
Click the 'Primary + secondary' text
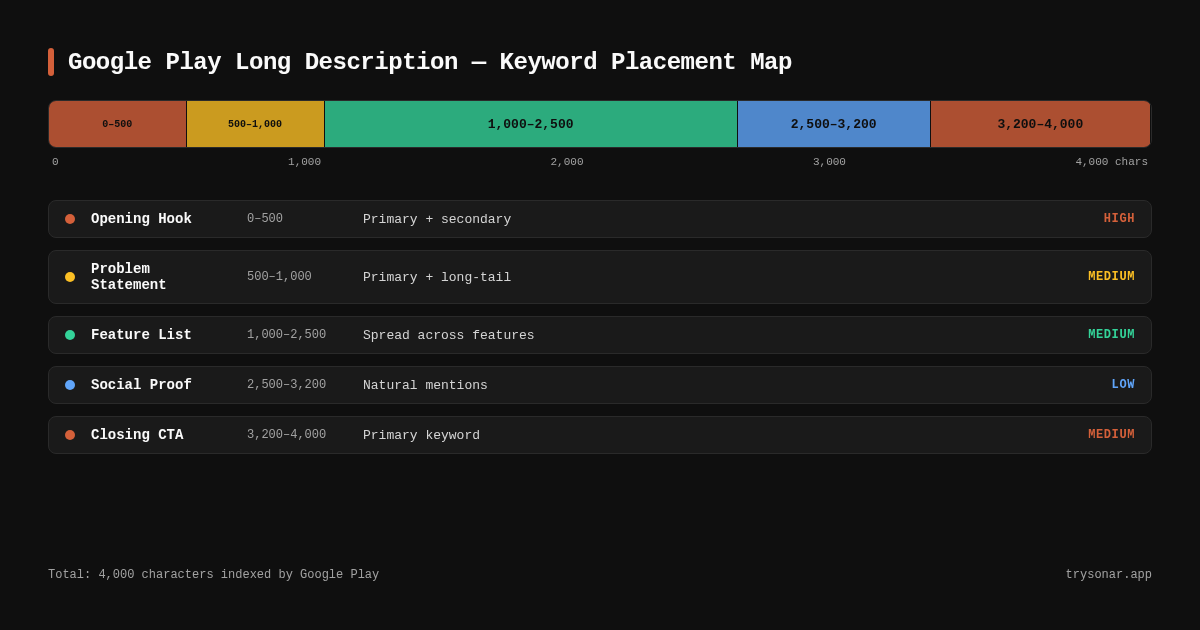click(437, 219)
